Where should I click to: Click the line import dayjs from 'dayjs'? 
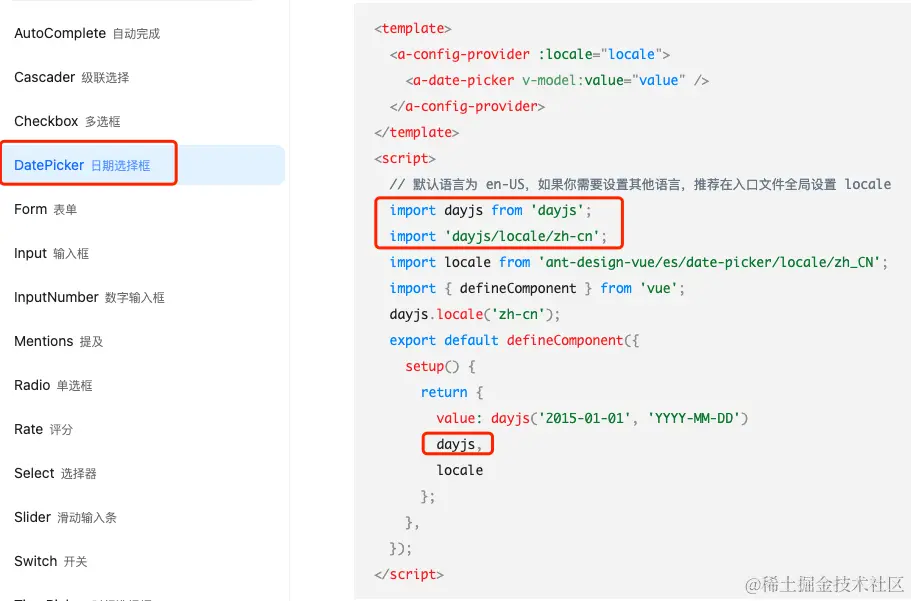click(x=490, y=210)
